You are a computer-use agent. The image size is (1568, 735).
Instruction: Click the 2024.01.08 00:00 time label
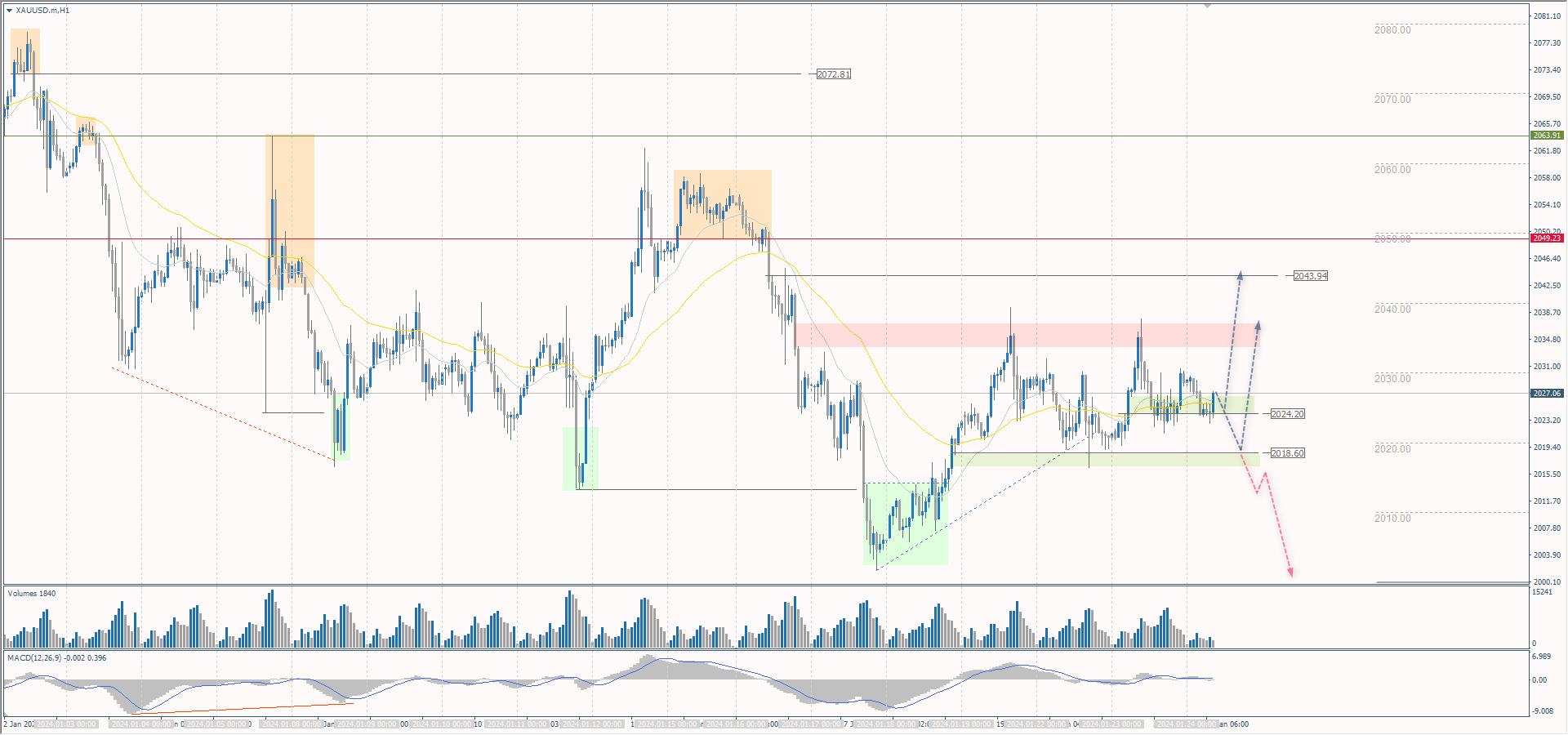tap(292, 724)
